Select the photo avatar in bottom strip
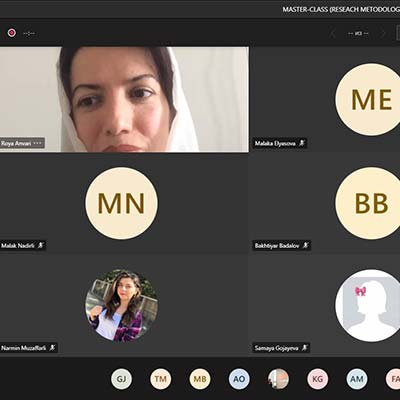 click(x=278, y=379)
